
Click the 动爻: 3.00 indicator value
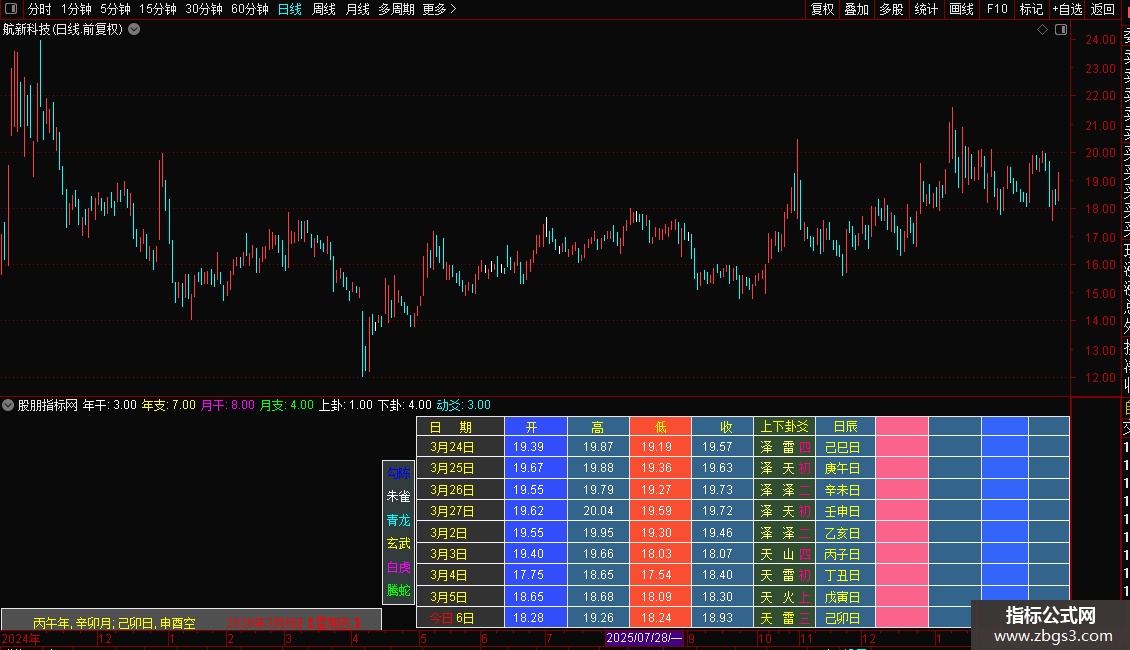tap(463, 405)
